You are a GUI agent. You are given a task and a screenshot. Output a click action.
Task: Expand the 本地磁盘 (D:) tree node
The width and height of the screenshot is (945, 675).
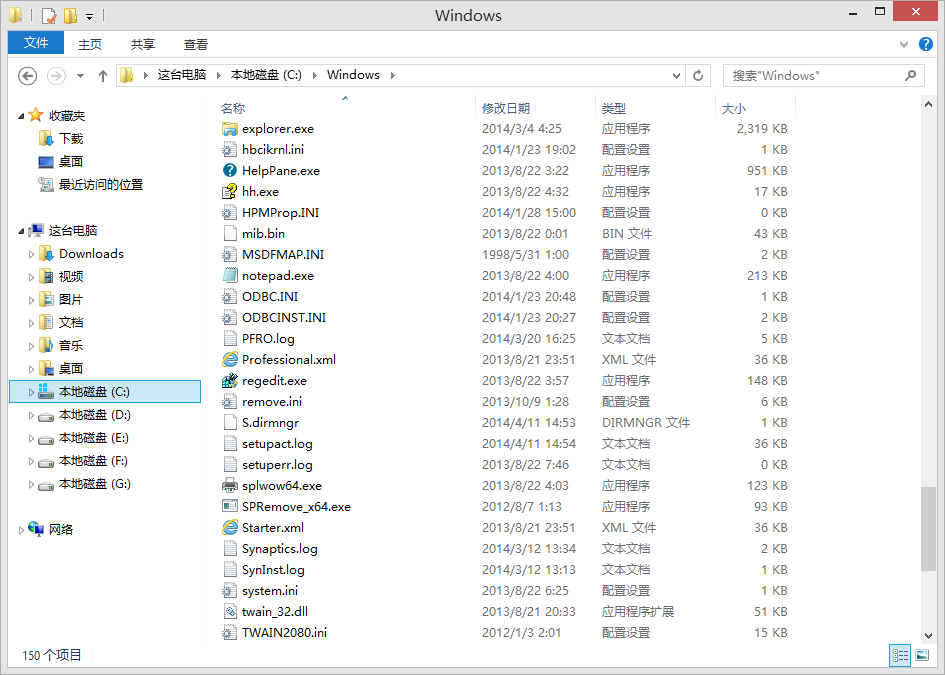[x=31, y=415]
